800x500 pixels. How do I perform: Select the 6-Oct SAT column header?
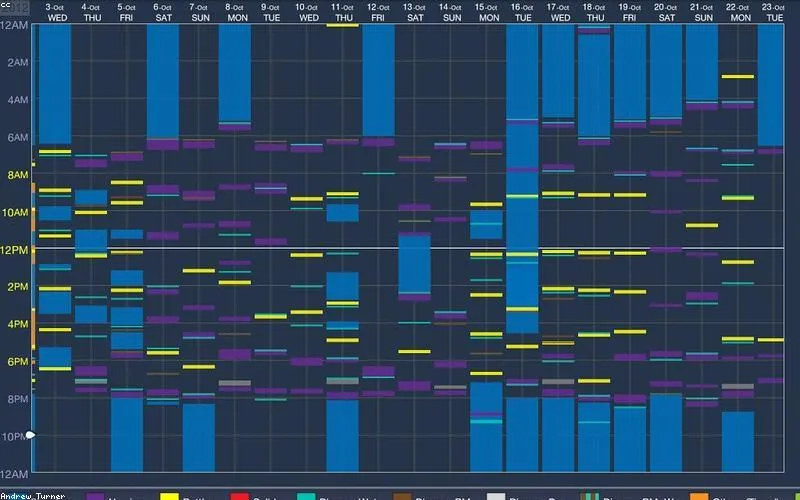163,12
